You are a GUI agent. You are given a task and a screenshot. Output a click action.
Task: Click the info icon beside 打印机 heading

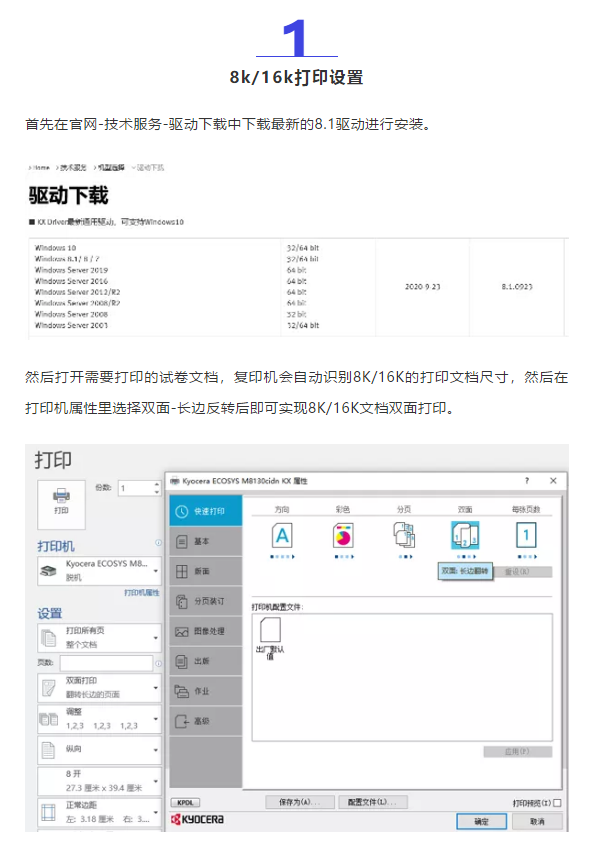[158, 542]
